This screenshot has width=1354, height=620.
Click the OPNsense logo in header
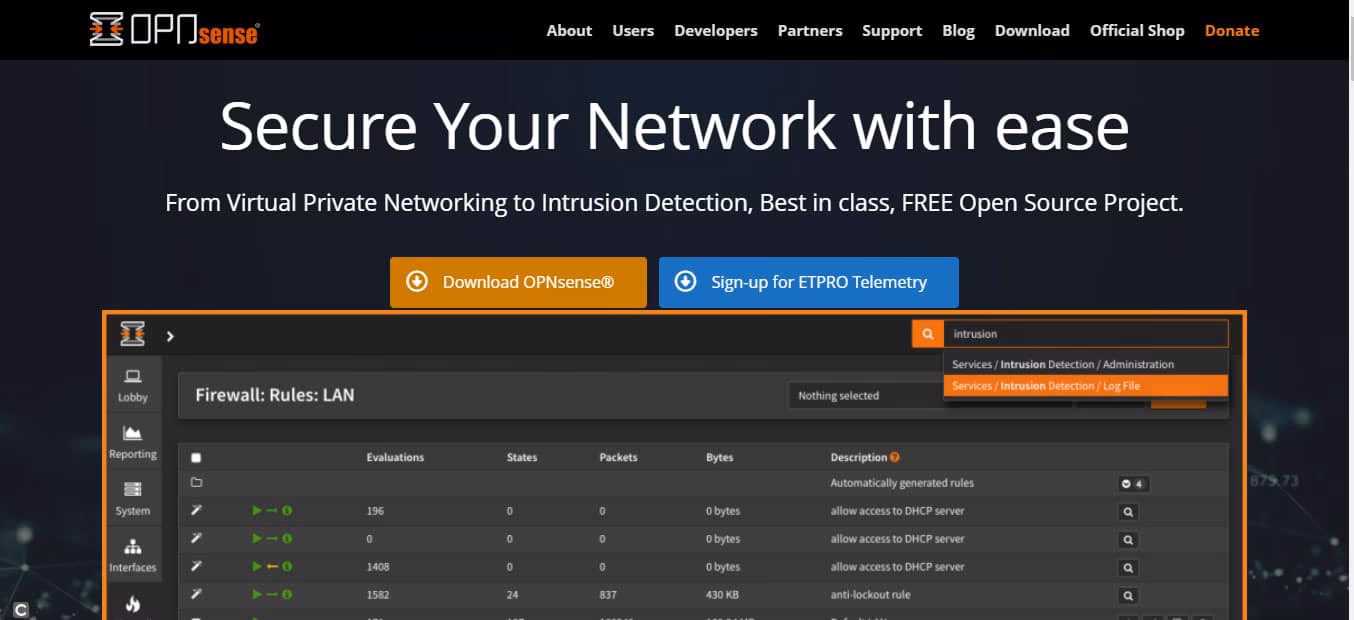(x=174, y=30)
